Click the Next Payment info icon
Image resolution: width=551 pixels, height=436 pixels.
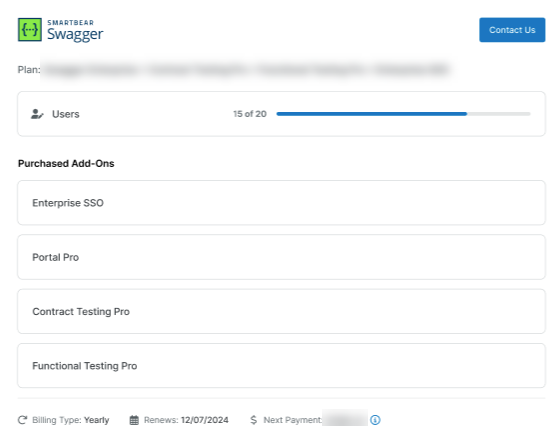click(x=375, y=420)
